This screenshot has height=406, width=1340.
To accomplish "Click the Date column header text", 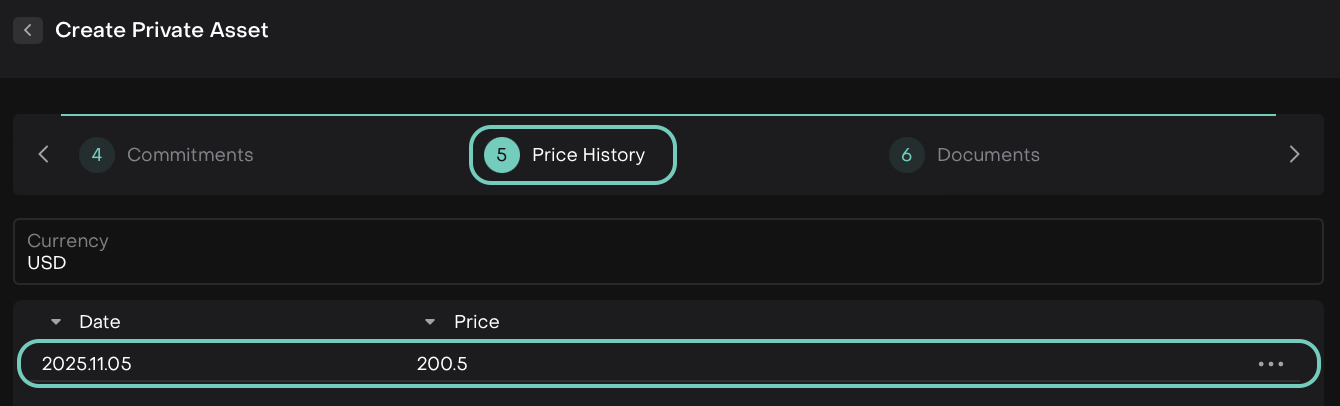I will tap(100, 322).
